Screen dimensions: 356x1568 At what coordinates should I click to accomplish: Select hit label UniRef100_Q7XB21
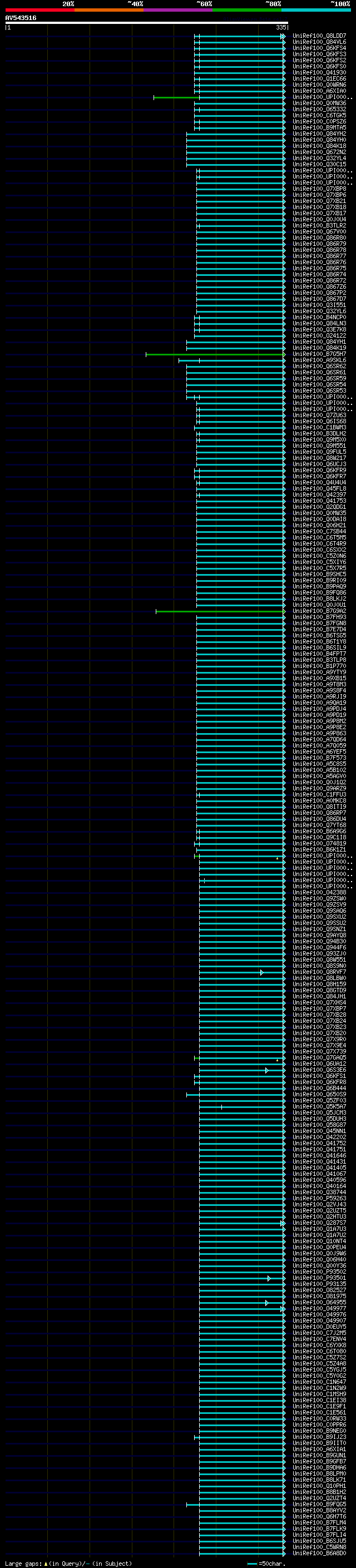click(x=319, y=201)
